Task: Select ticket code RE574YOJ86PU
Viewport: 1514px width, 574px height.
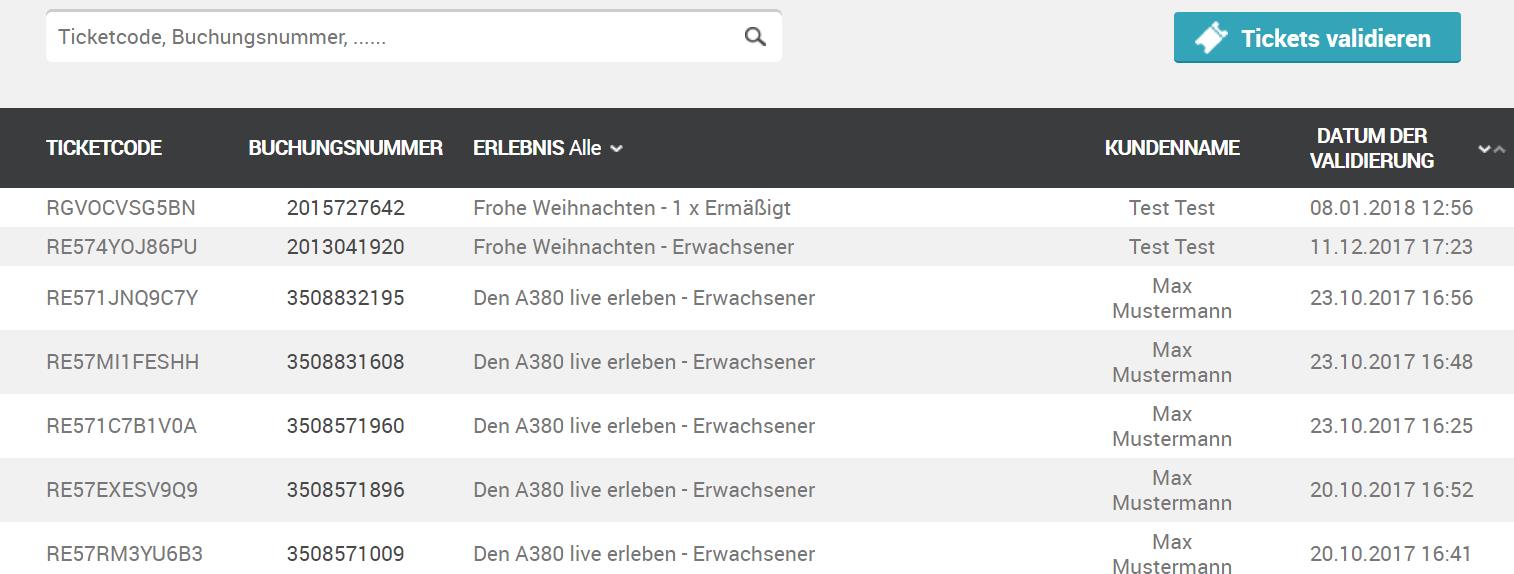Action: coord(122,247)
